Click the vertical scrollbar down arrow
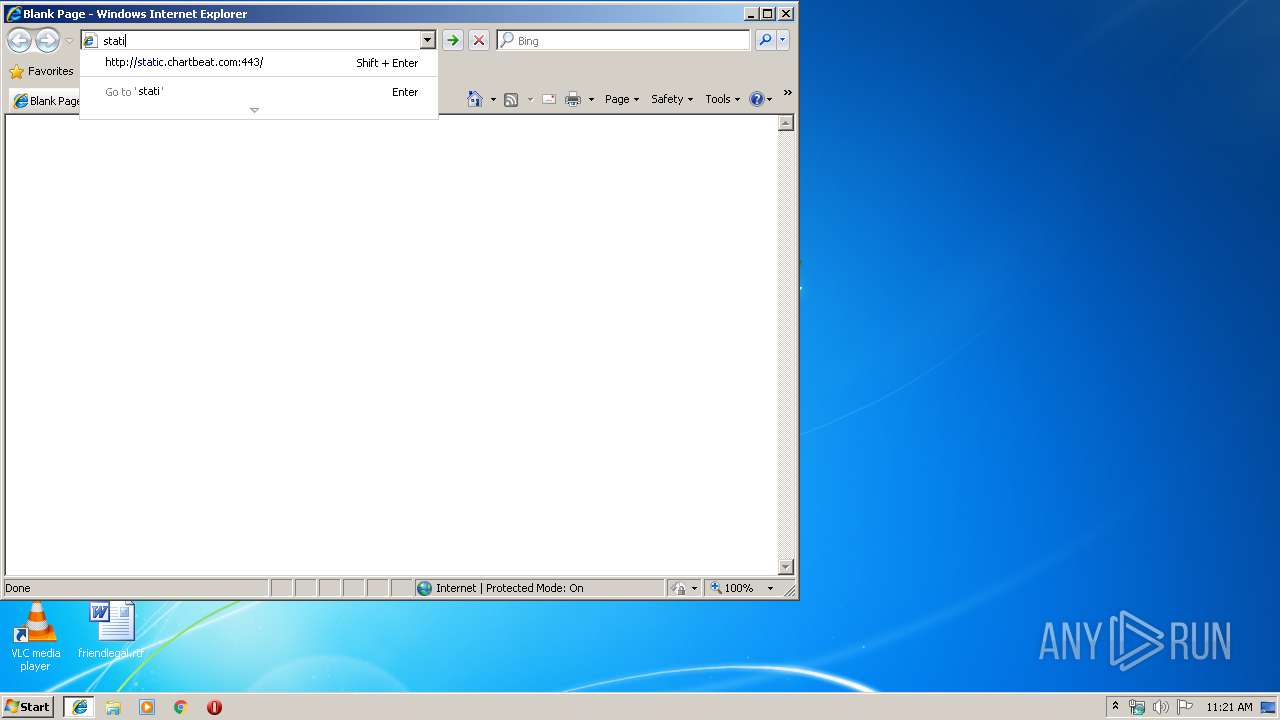The height and width of the screenshot is (720, 1280). coord(786,567)
